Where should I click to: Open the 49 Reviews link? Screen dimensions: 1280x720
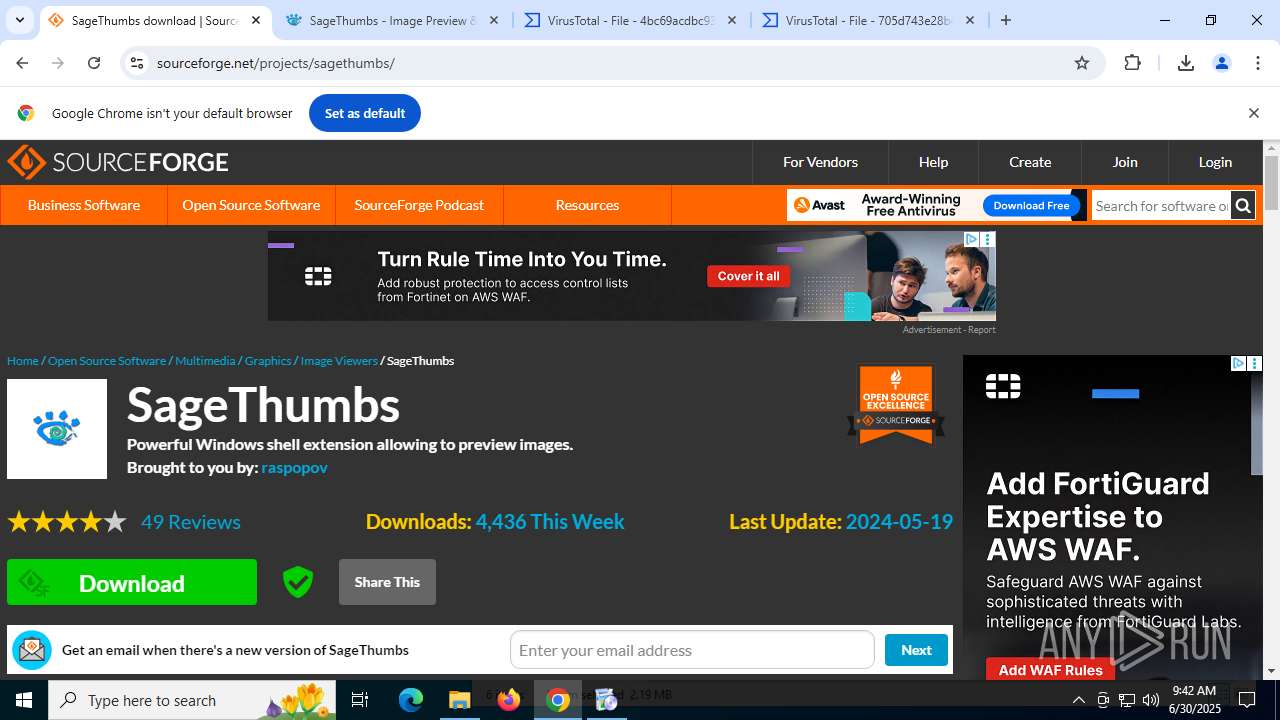coord(190,522)
